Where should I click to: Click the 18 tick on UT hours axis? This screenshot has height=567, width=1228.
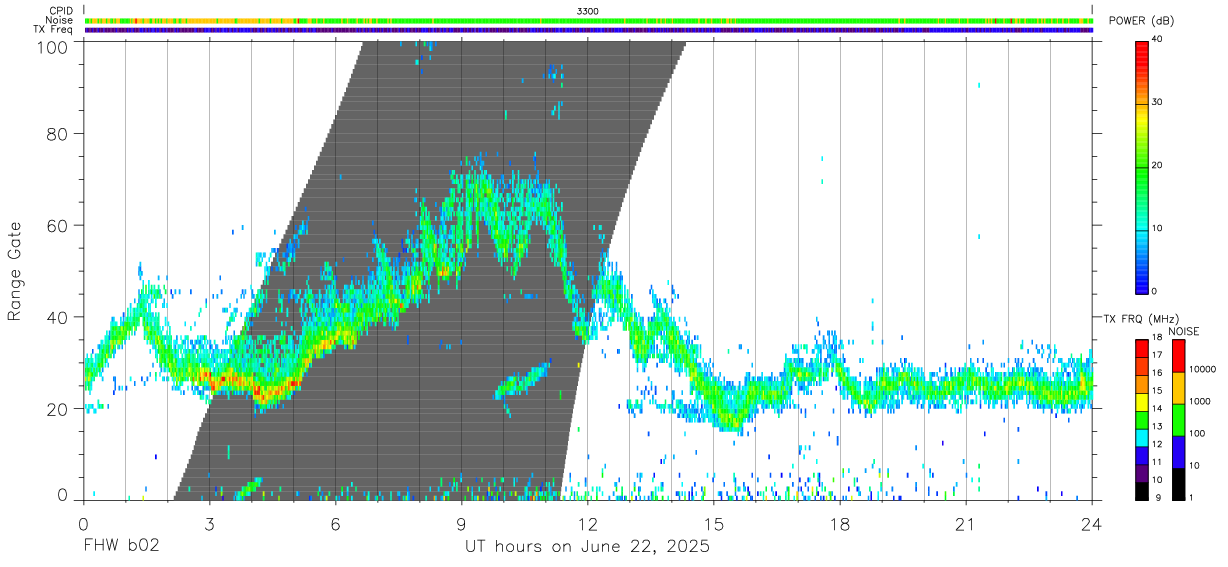839,523
